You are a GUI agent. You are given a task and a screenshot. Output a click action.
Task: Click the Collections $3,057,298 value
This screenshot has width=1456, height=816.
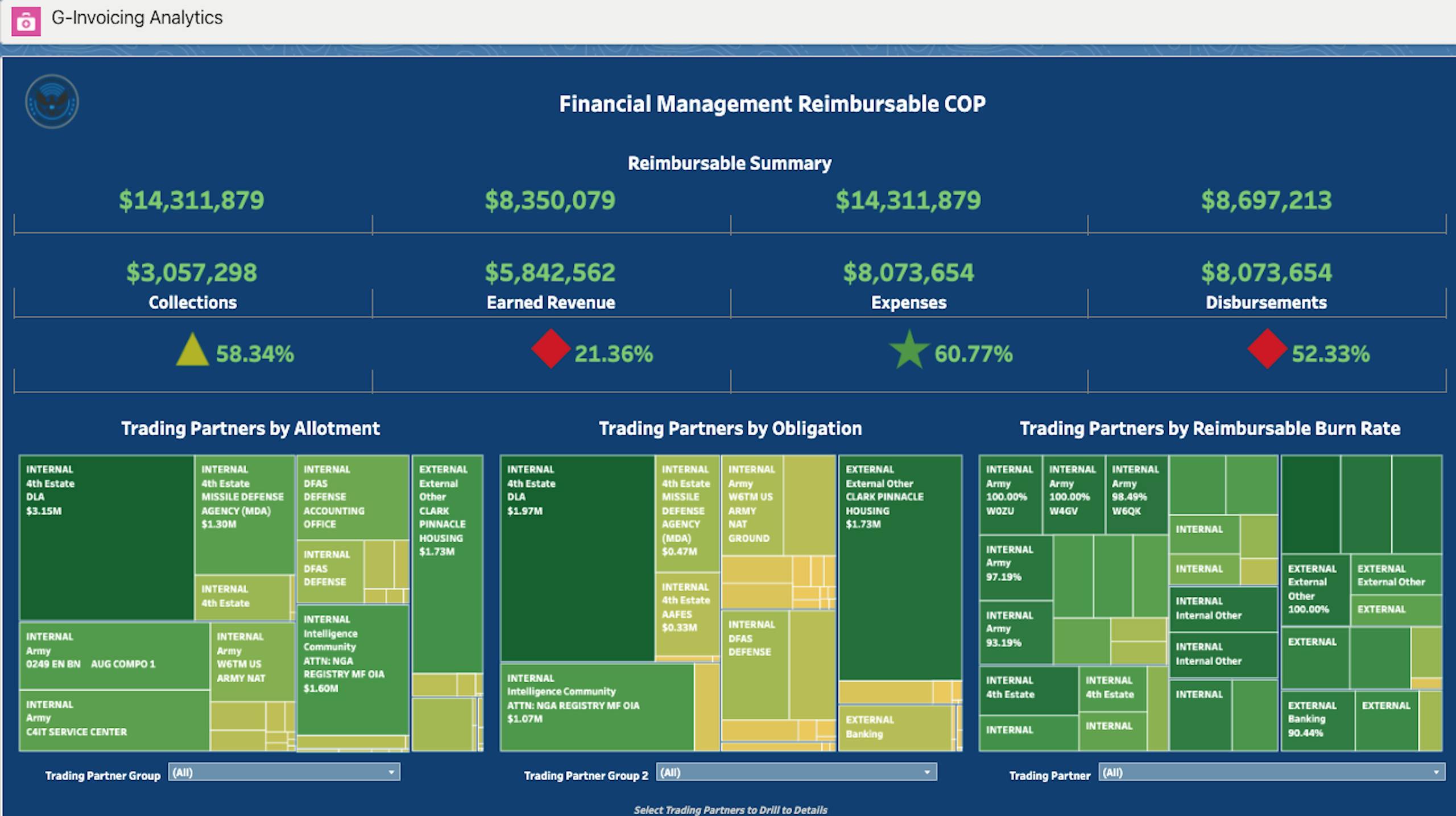click(x=192, y=273)
